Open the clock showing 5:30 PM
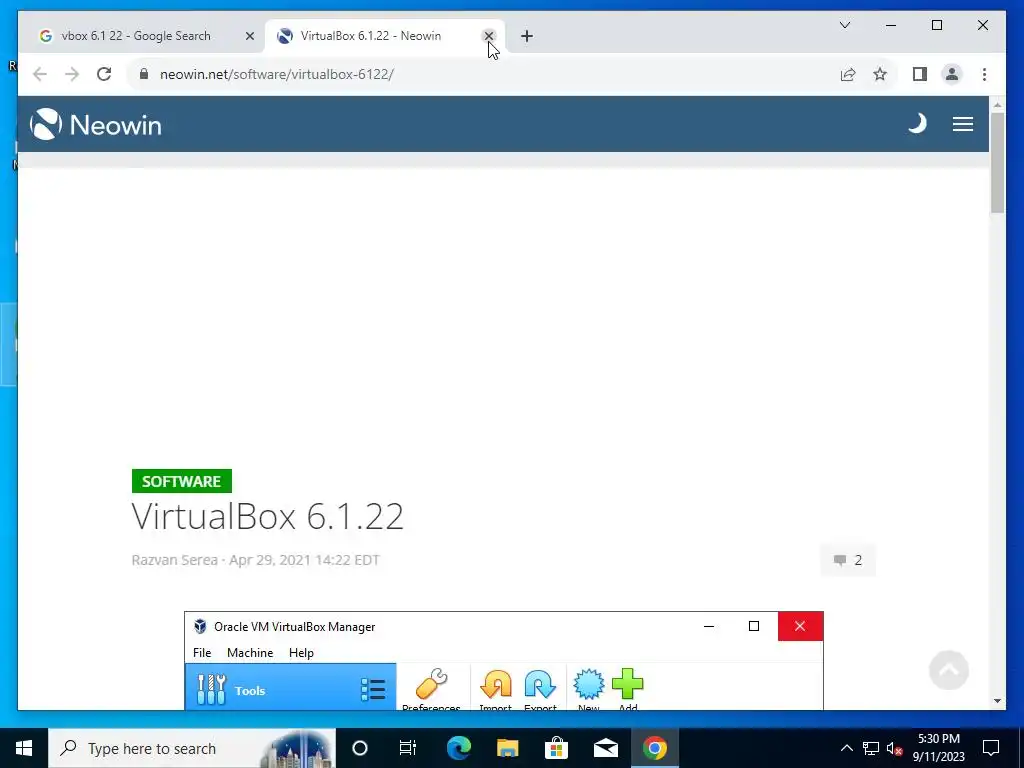The image size is (1024, 768). [938, 748]
